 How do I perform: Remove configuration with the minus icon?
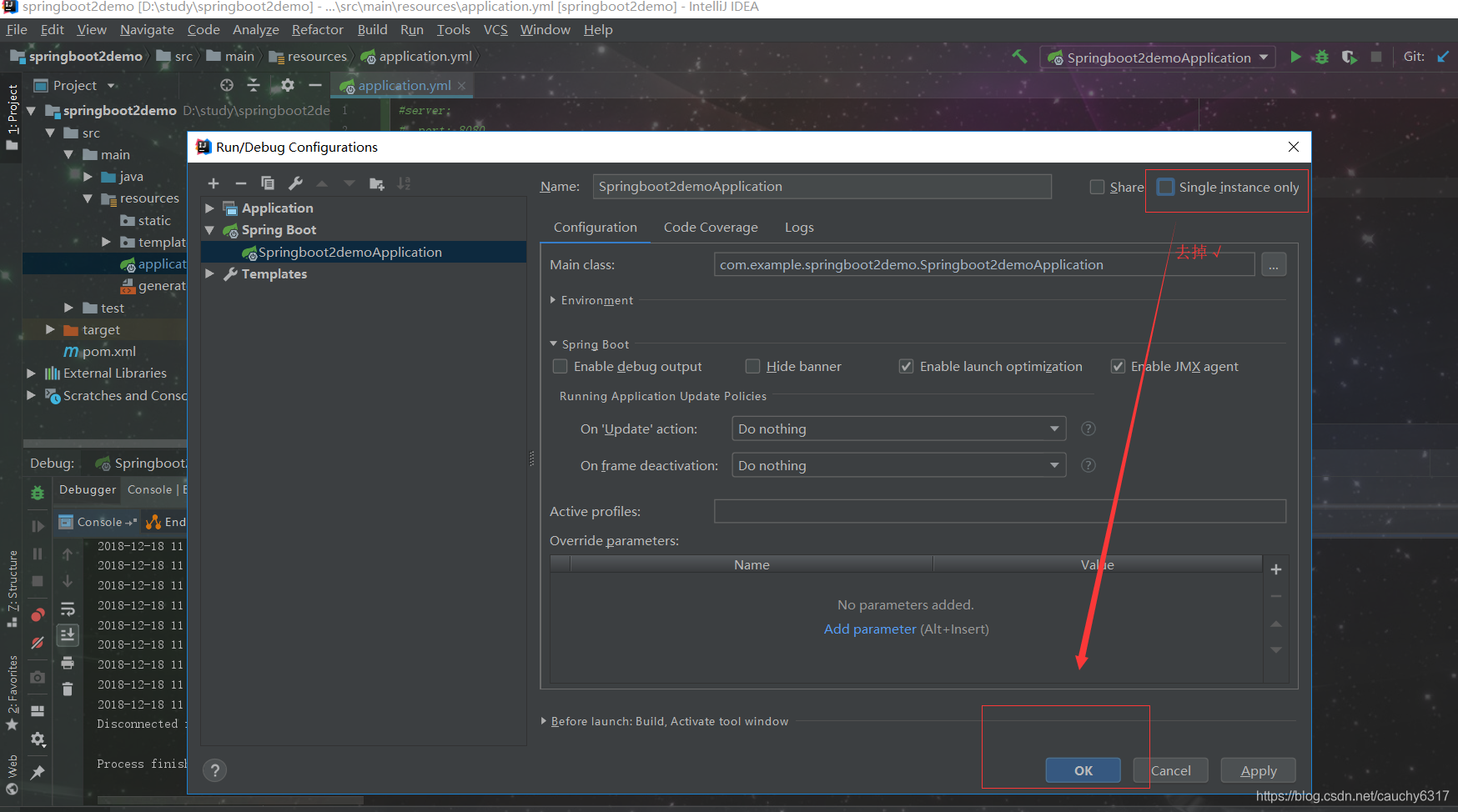pyautogui.click(x=241, y=183)
